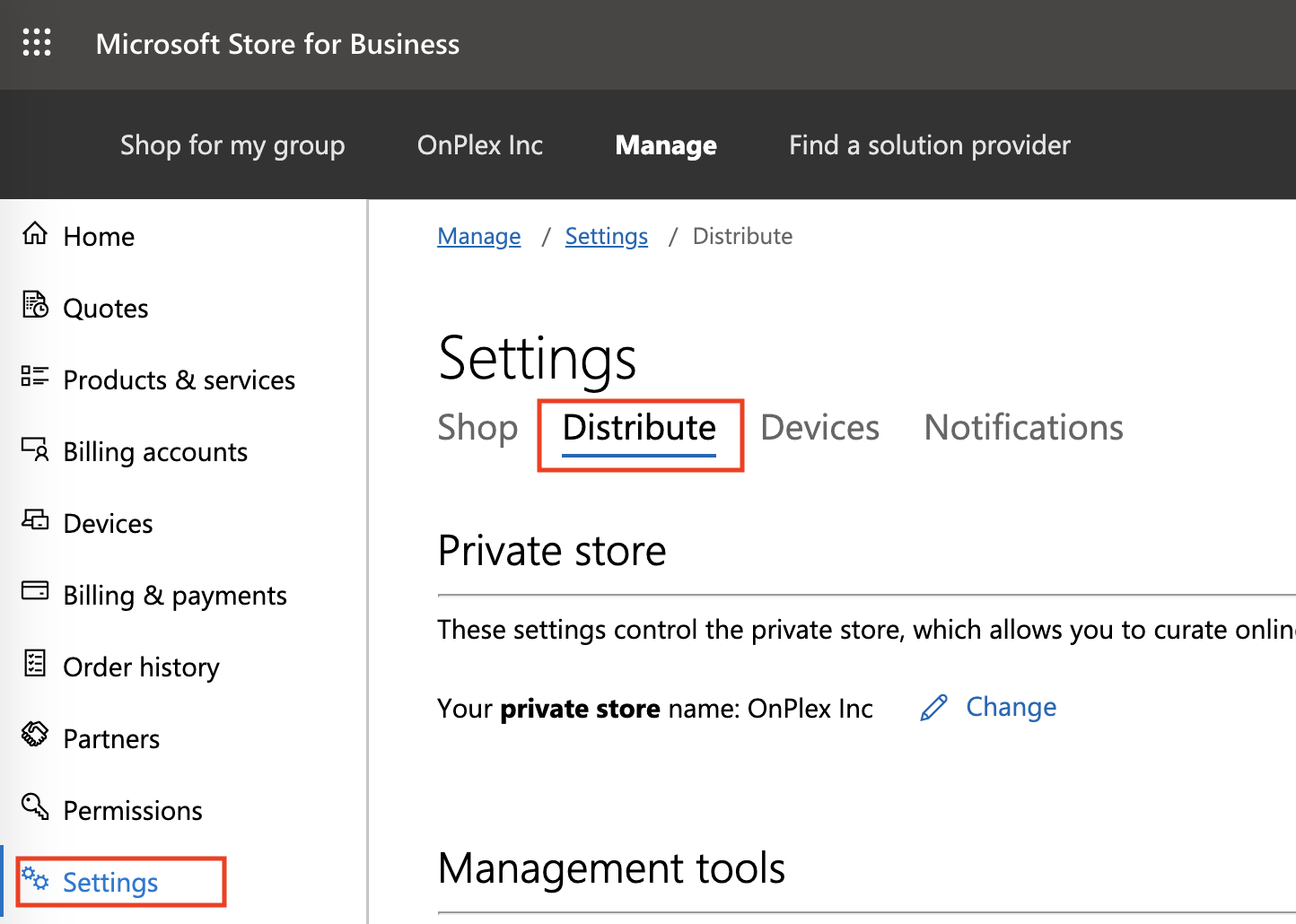The height and width of the screenshot is (924, 1296).
Task: Select Manage in the top navigation
Action: coord(666,145)
